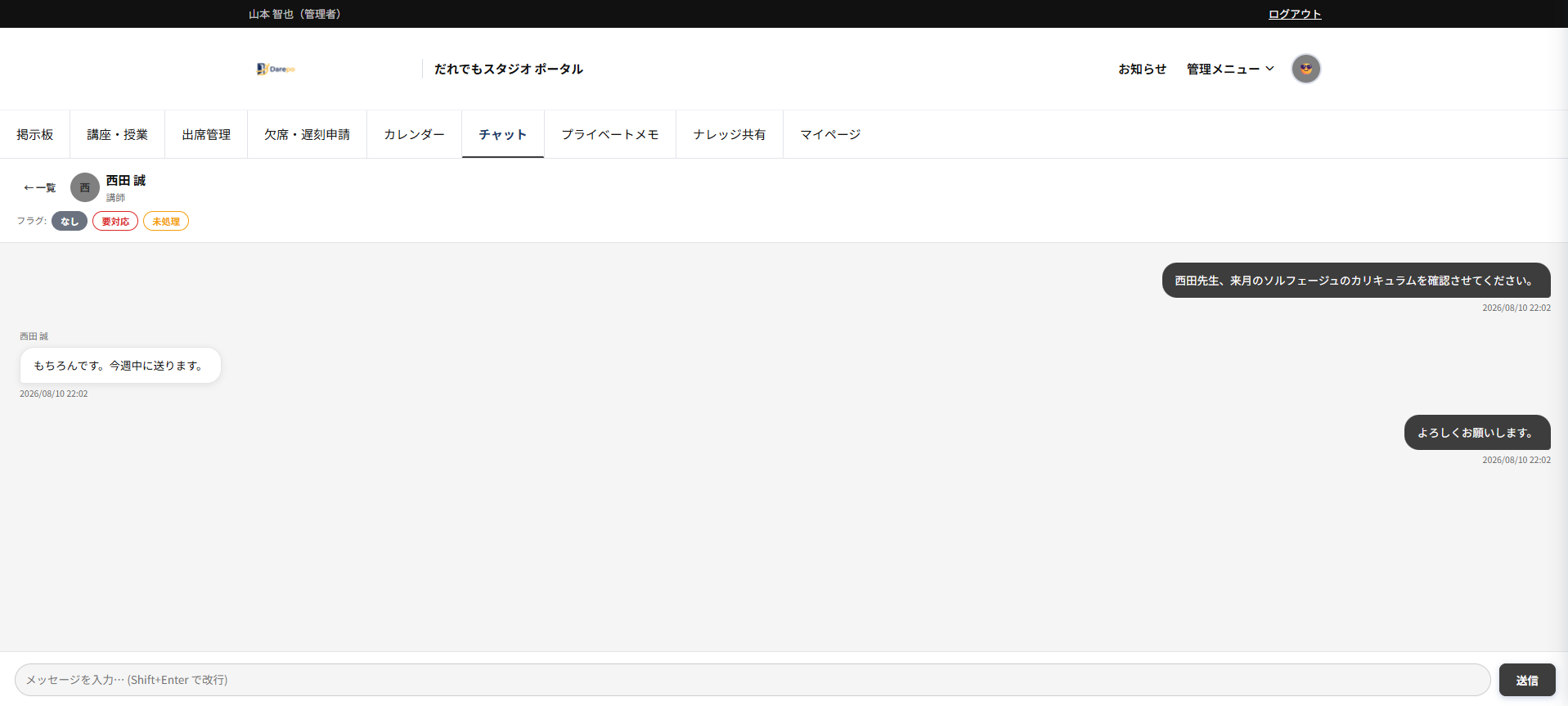Switch to the 講座・授業 tab
Image resolution: width=1568 pixels, height=706 pixels.
click(x=118, y=134)
